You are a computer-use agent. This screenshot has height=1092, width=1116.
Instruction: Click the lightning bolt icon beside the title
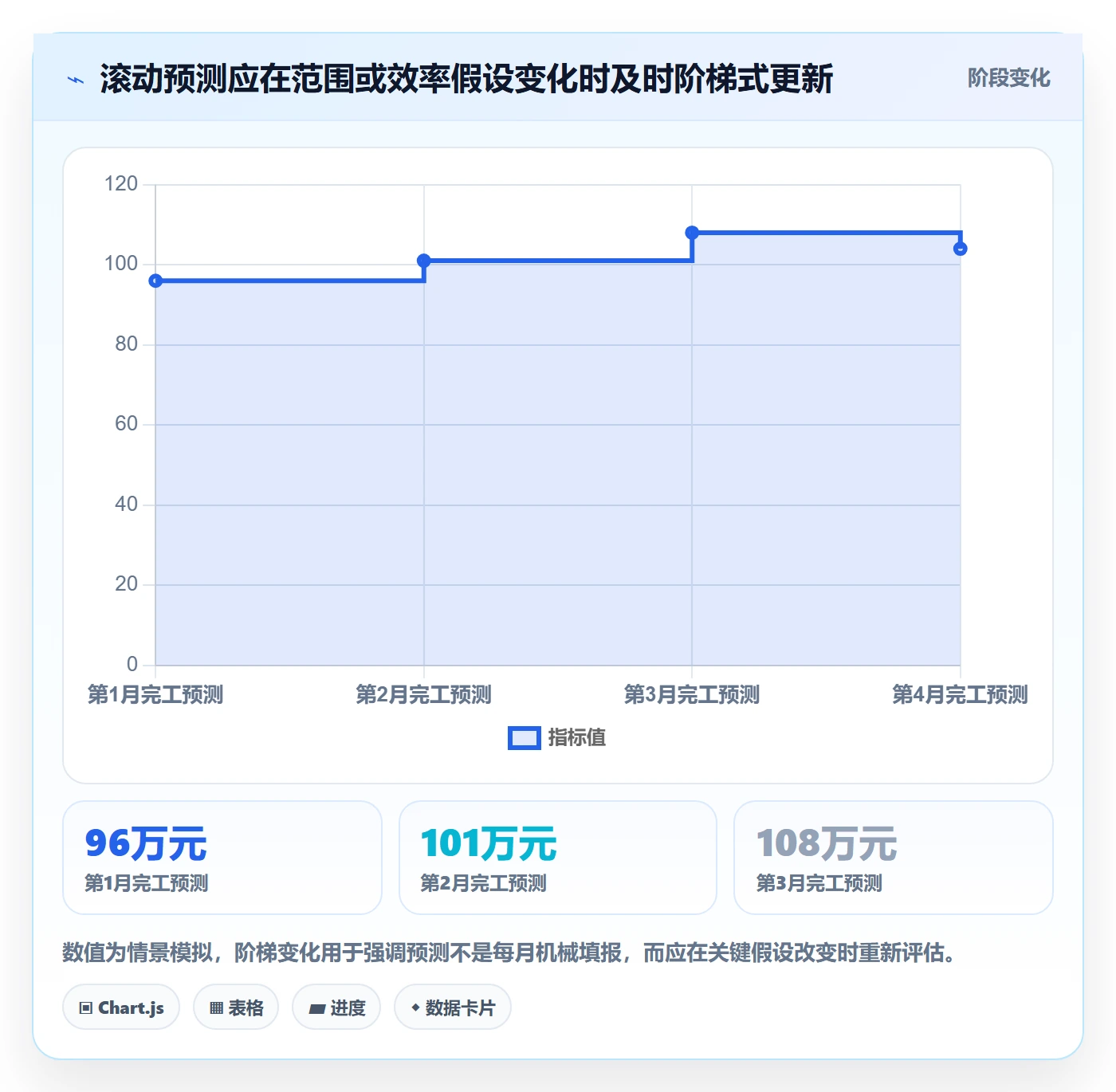pyautogui.click(x=76, y=80)
